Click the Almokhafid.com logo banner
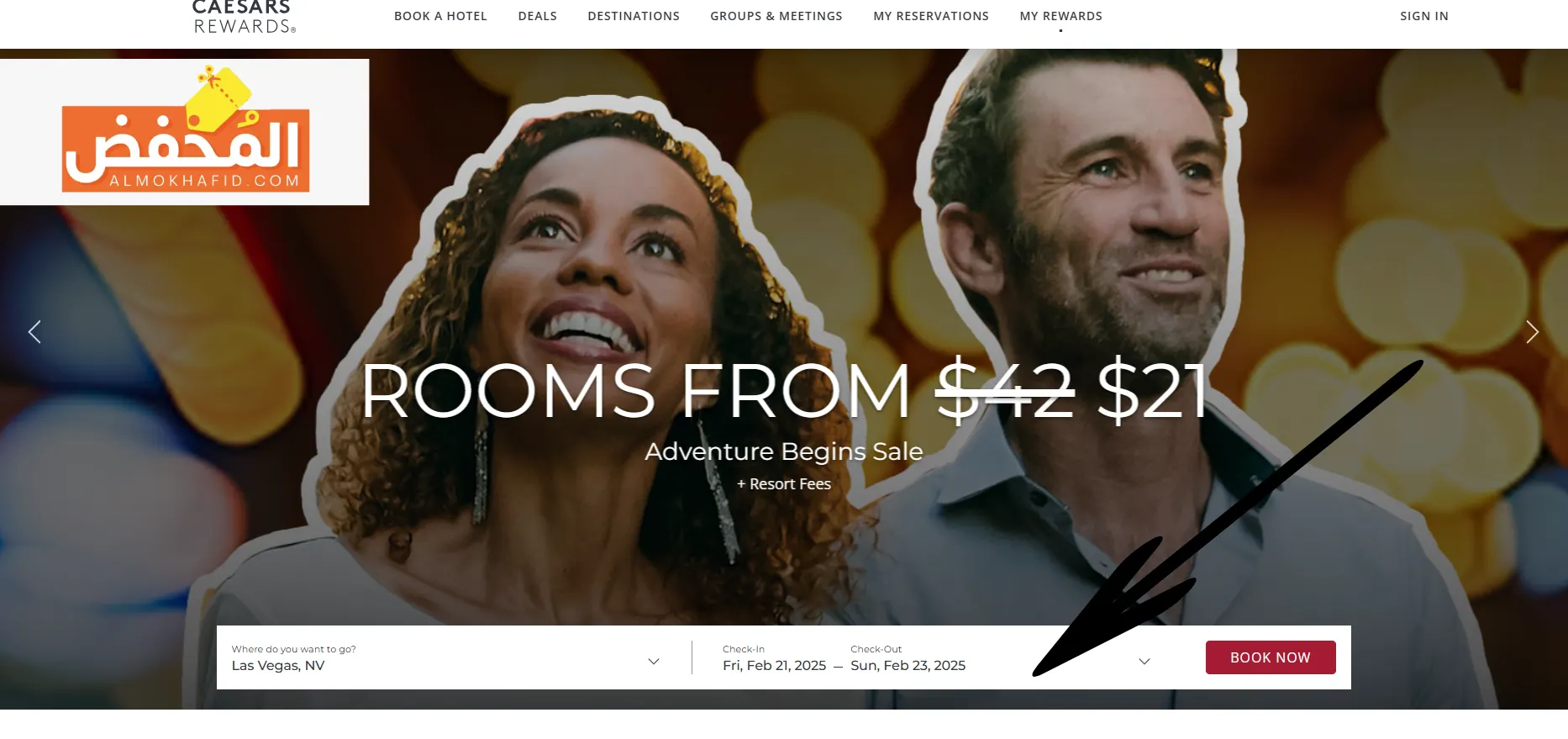The height and width of the screenshot is (739, 1568). (185, 132)
